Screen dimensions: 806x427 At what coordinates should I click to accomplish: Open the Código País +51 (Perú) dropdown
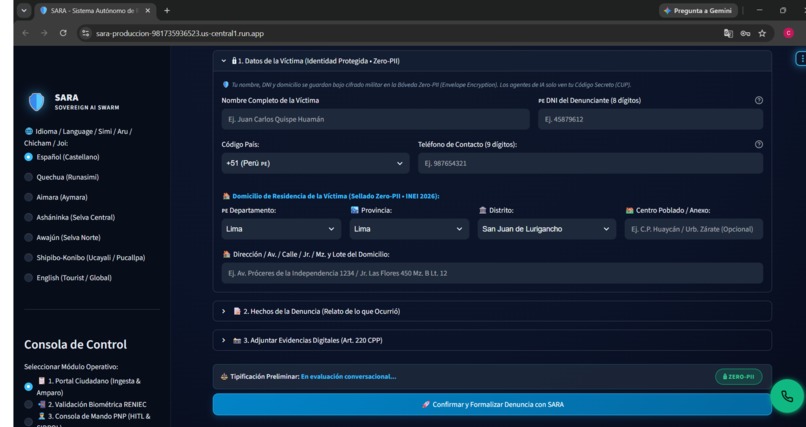(x=315, y=163)
